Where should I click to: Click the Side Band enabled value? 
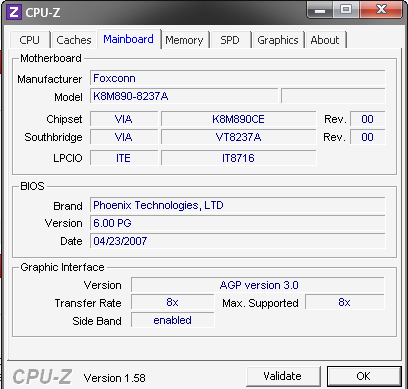[x=173, y=320]
